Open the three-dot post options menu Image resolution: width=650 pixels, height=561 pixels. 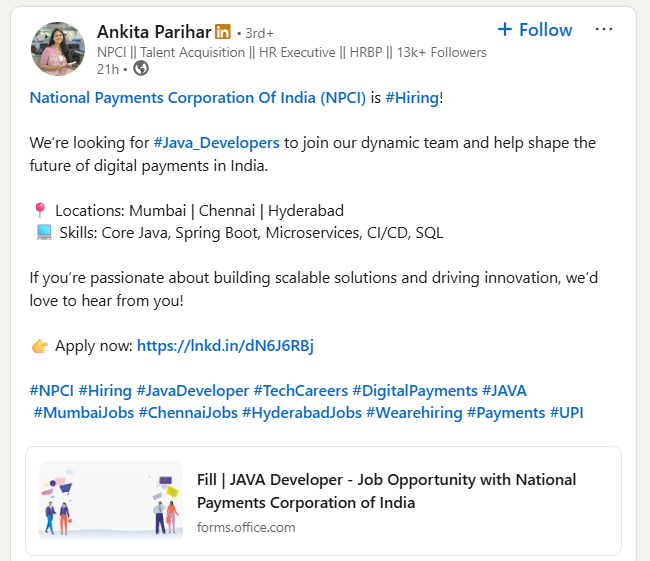[603, 30]
